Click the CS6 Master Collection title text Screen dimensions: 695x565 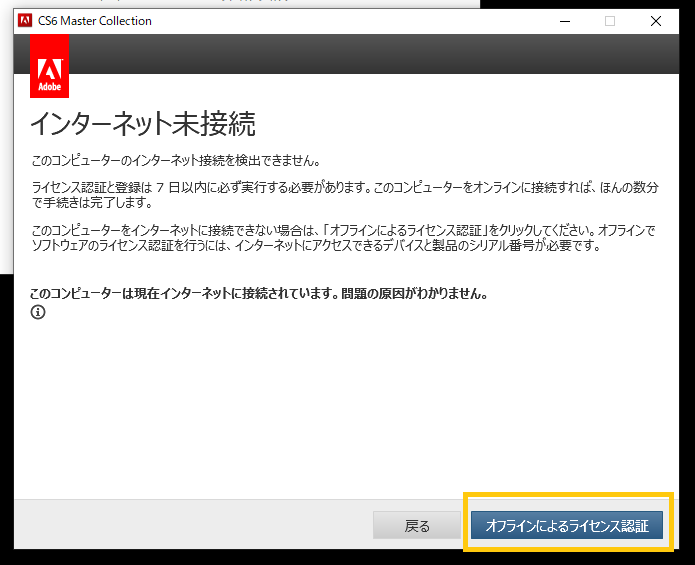95,21
